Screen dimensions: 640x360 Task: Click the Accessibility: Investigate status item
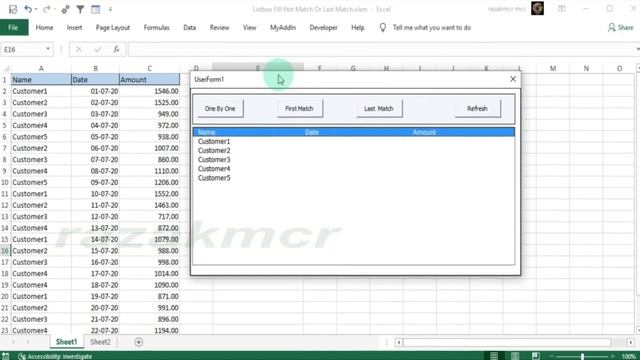[x=55, y=356]
